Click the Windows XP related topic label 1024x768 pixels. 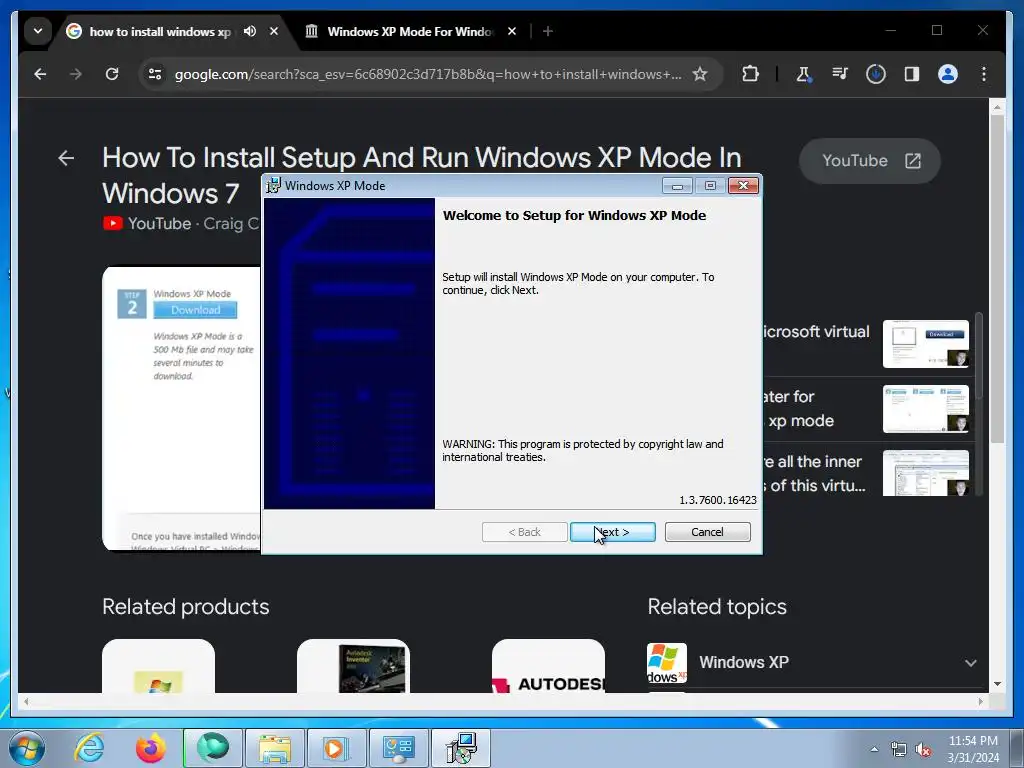tap(744, 662)
